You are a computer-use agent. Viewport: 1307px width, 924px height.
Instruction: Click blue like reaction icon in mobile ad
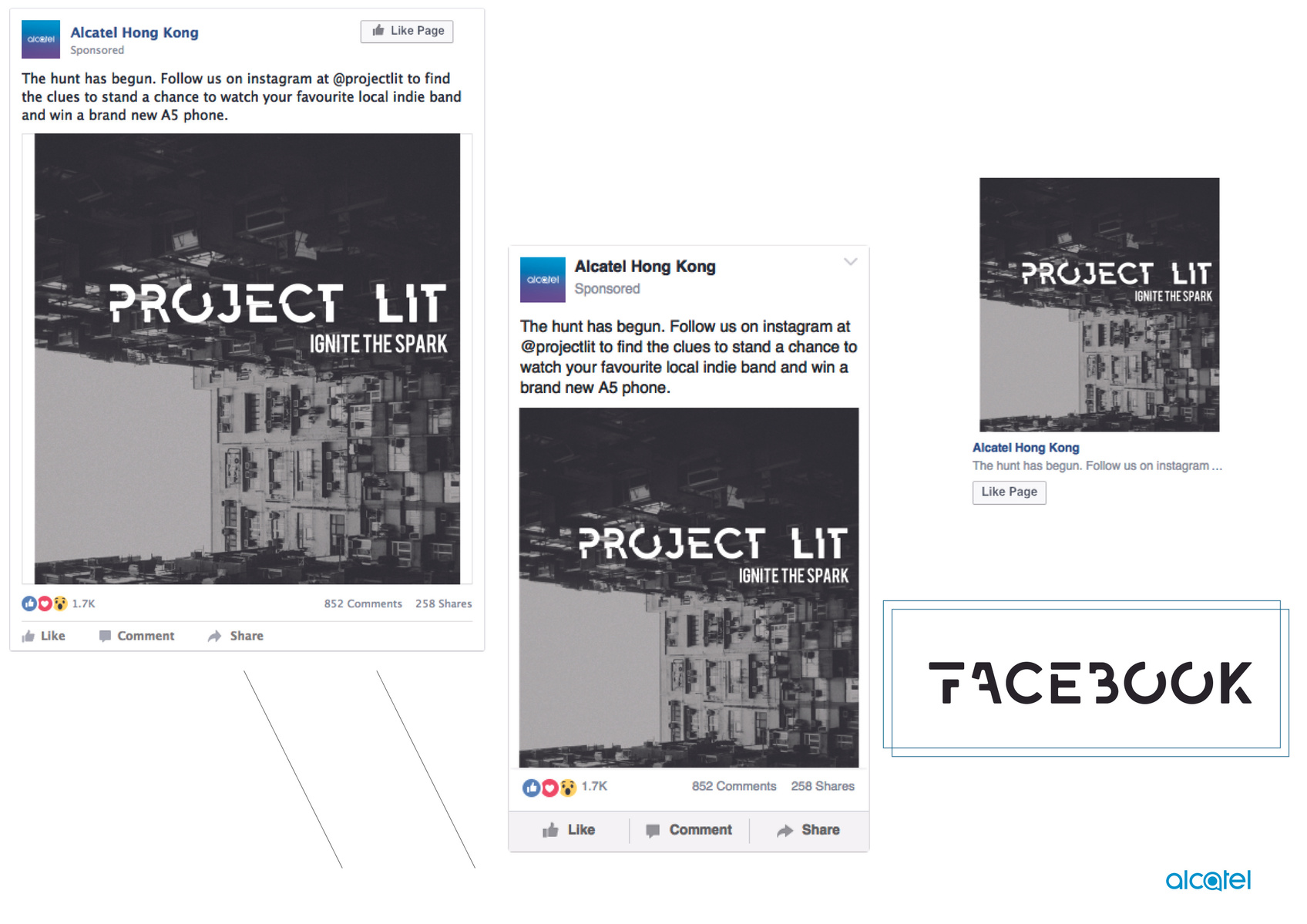[531, 788]
